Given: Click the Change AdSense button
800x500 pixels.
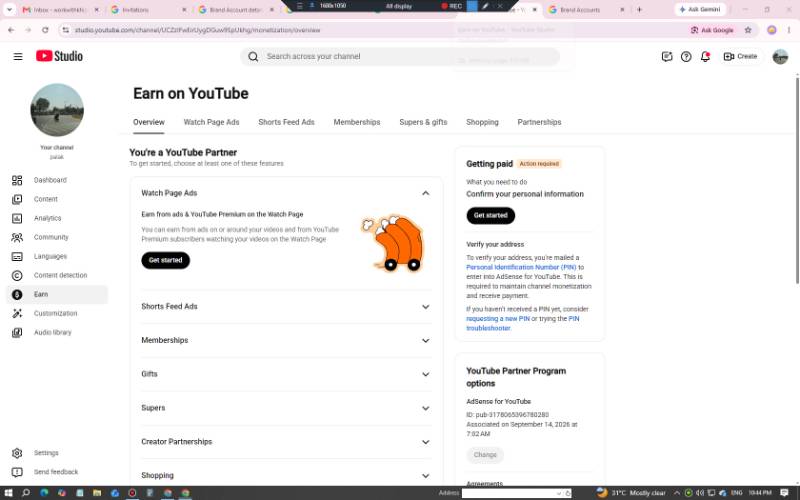Looking at the screenshot, I should 485,455.
